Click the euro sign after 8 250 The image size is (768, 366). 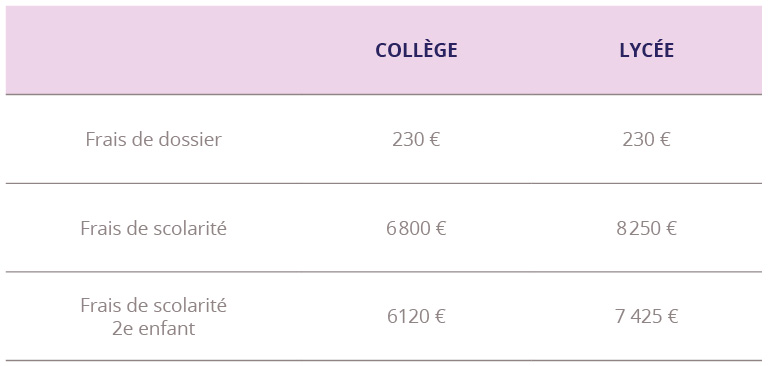(671, 228)
